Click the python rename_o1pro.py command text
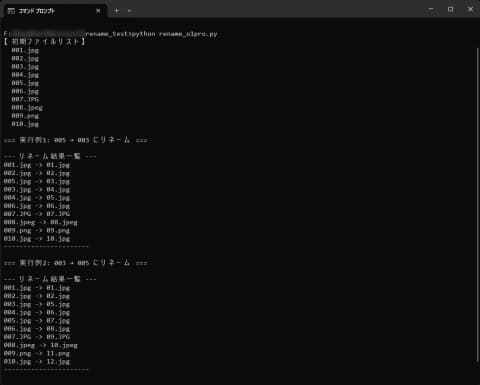Screen dimensions: 480x385 175,34
